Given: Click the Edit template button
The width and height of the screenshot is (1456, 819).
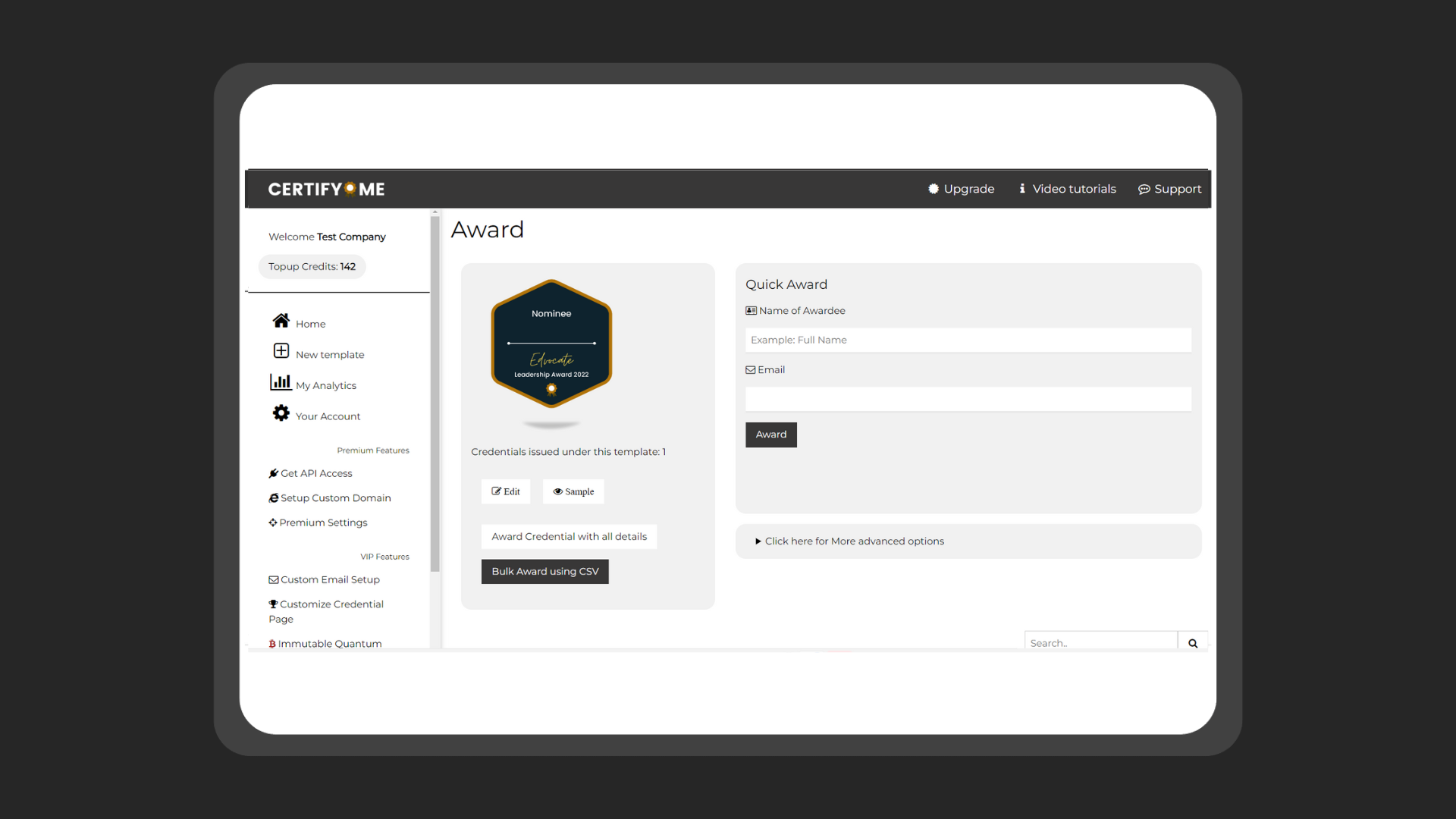Looking at the screenshot, I should (506, 491).
